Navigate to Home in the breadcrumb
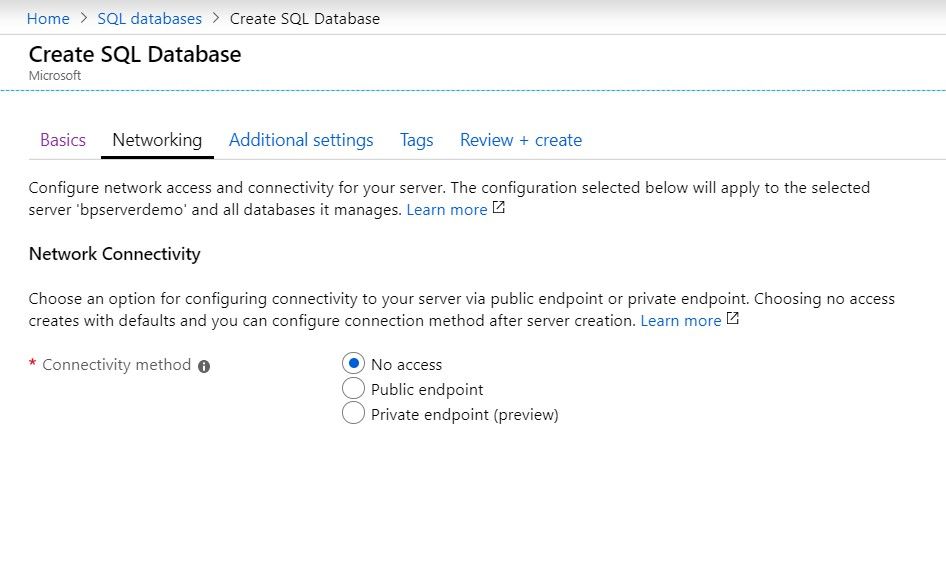The height and width of the screenshot is (570, 946). [48, 18]
